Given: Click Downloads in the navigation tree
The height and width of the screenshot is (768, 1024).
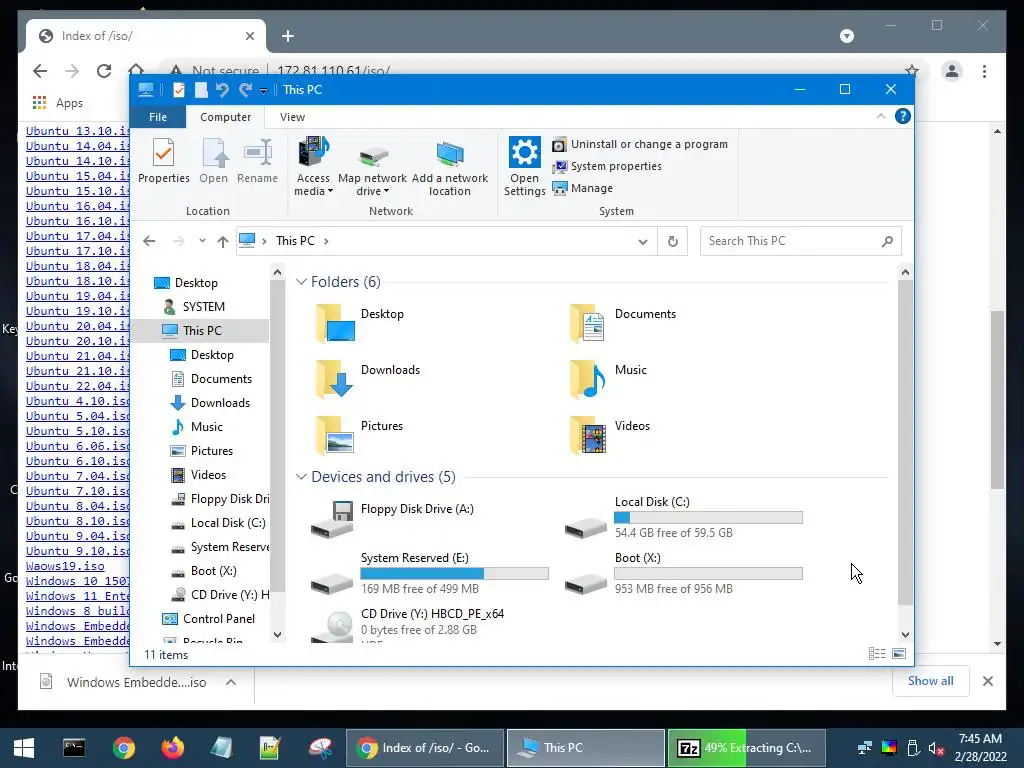Looking at the screenshot, I should 220,403.
